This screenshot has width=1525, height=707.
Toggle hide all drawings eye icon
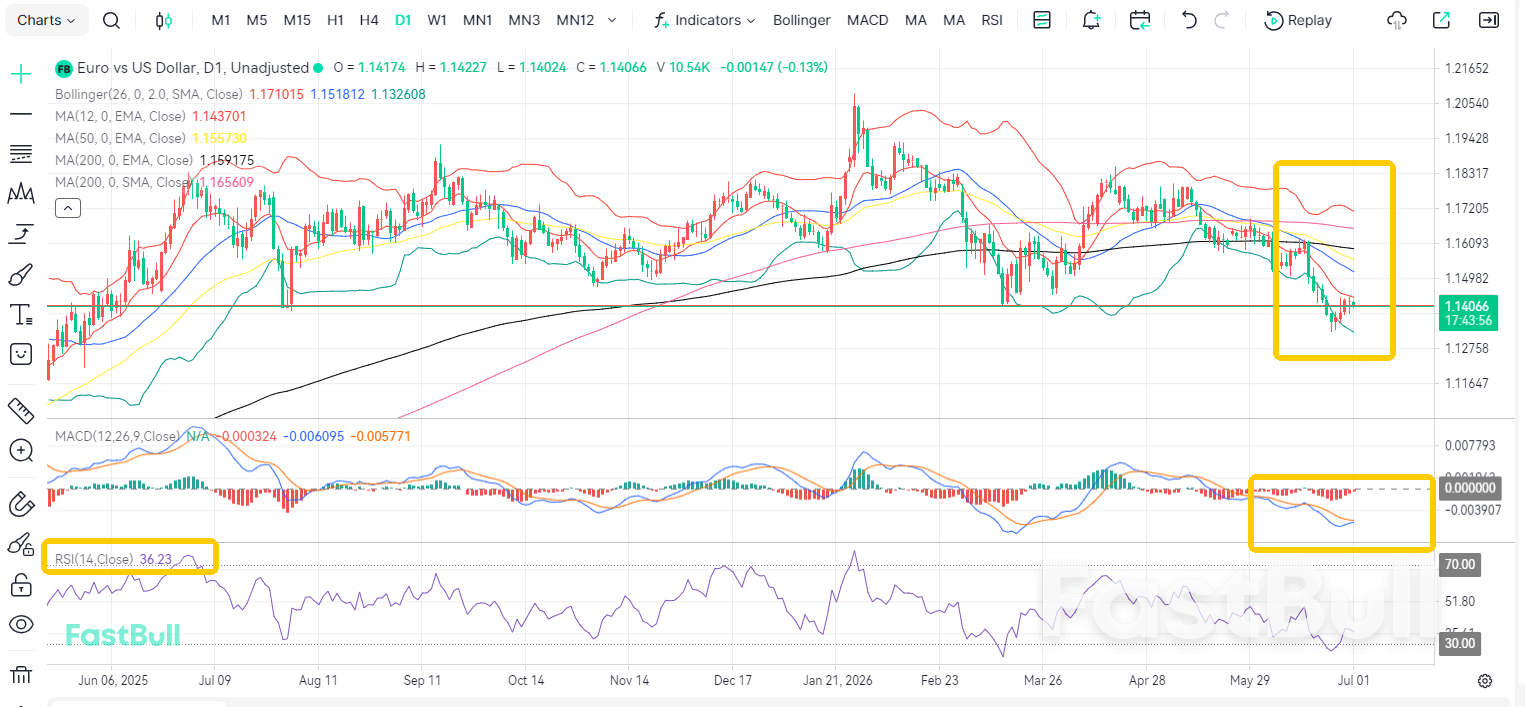click(21, 625)
